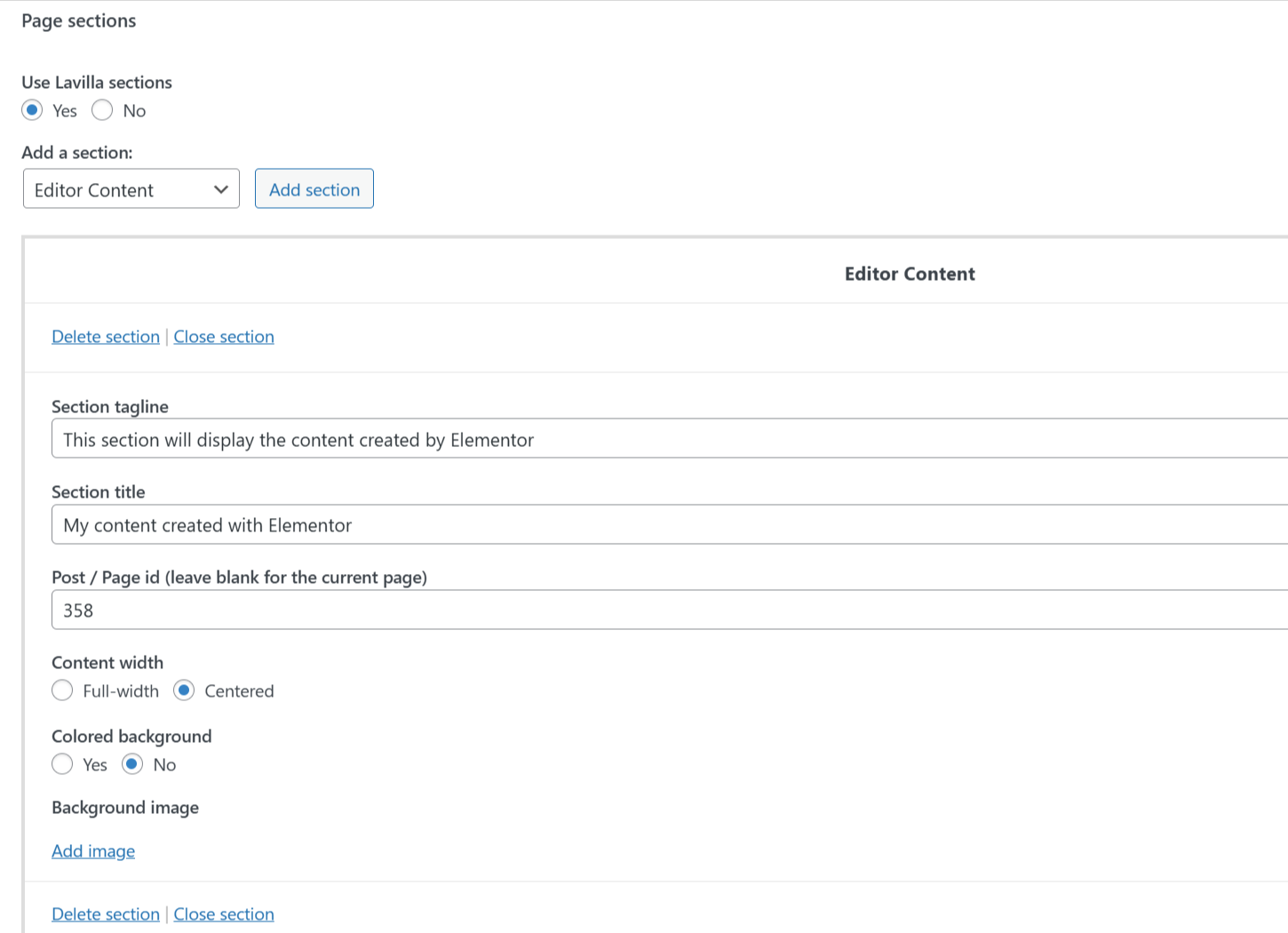Click the bottom Delete section link
The width and height of the screenshot is (1288, 933).
coord(106,914)
